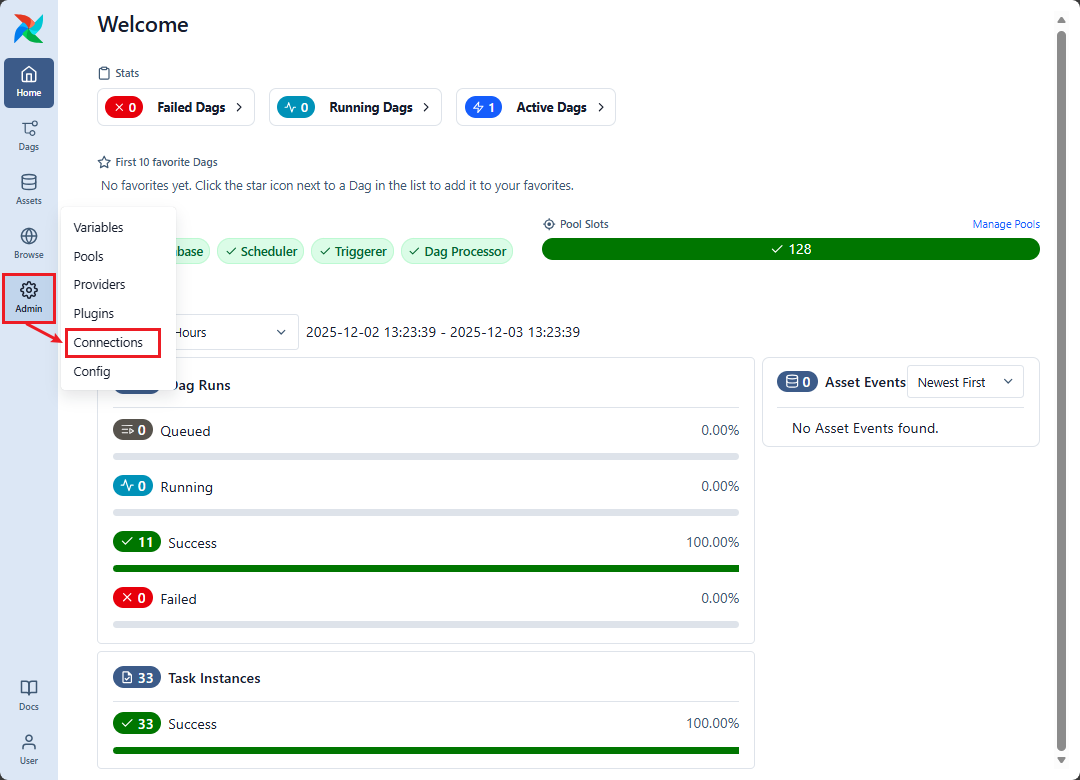Open the Active Dags stat card

tap(535, 107)
